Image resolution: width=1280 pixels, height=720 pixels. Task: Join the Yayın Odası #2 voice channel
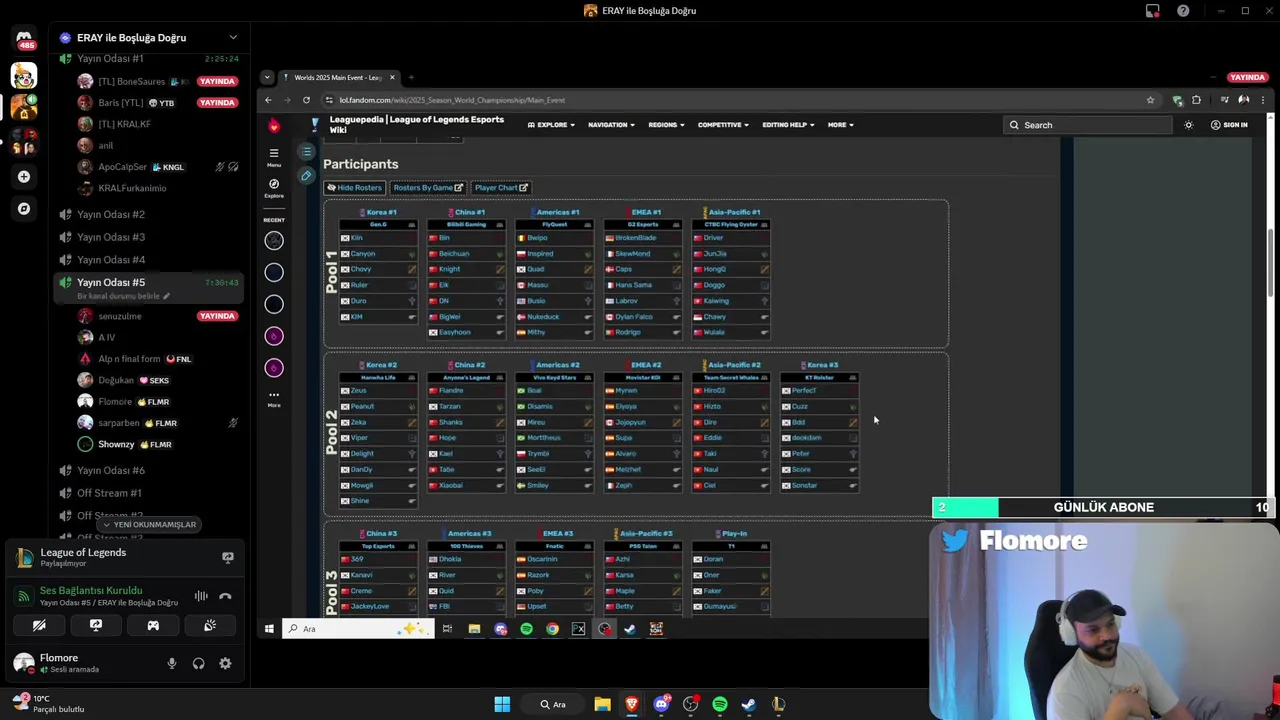click(111, 214)
